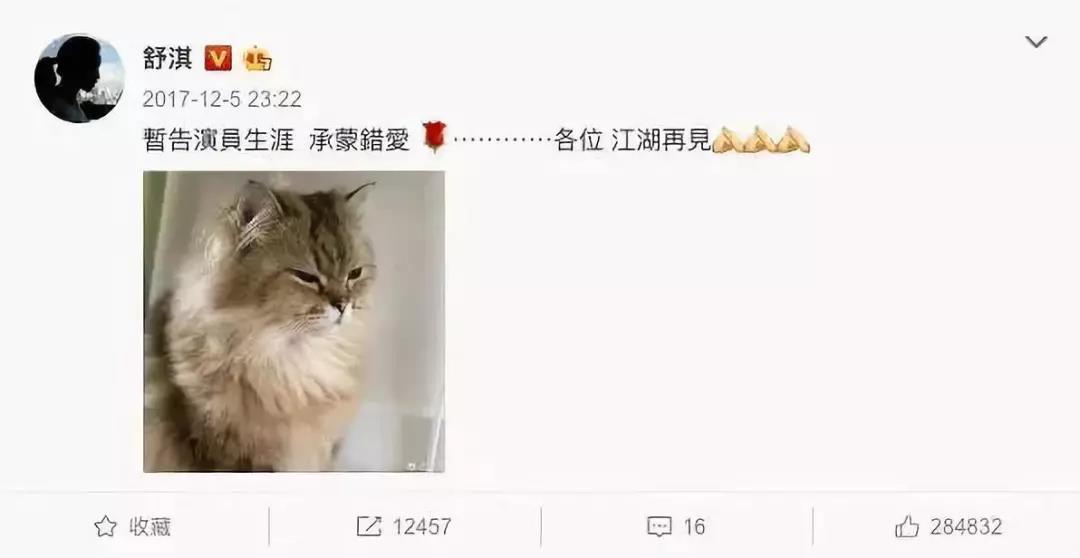This screenshot has width=1080, height=558.
Task: Open the 舒淇 username link
Action: point(167,58)
